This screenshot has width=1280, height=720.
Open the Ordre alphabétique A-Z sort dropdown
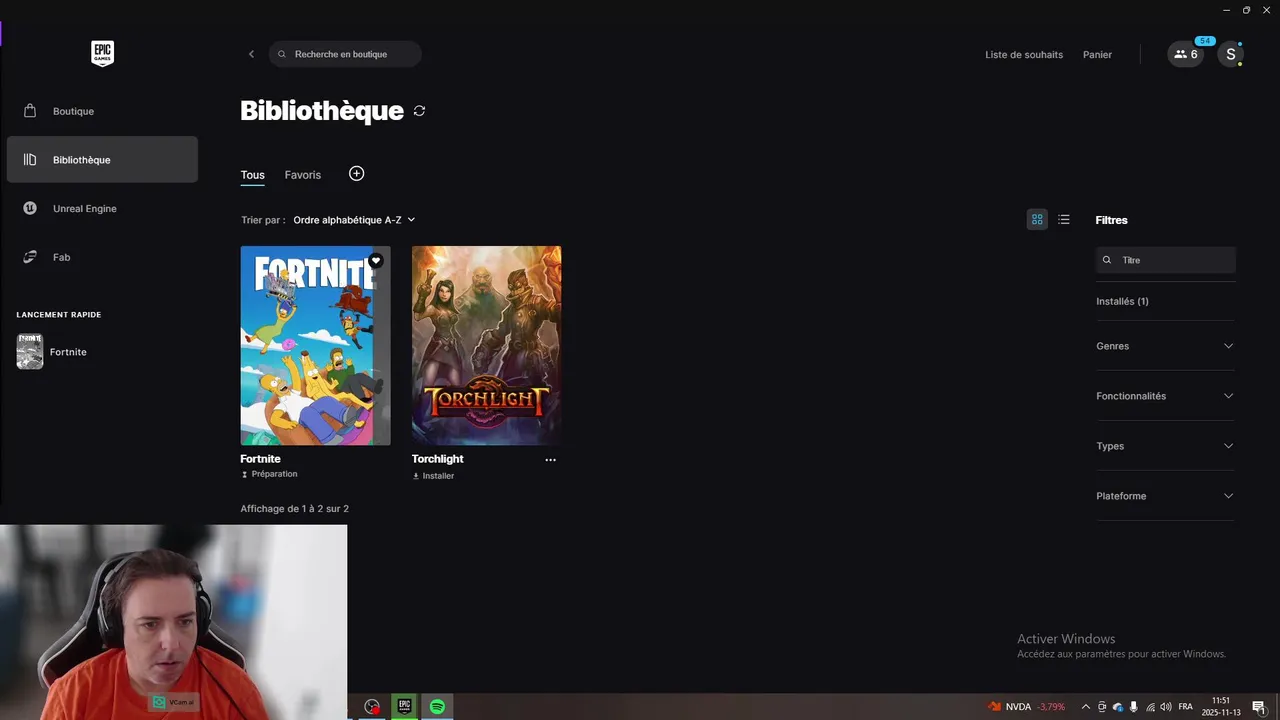(354, 220)
